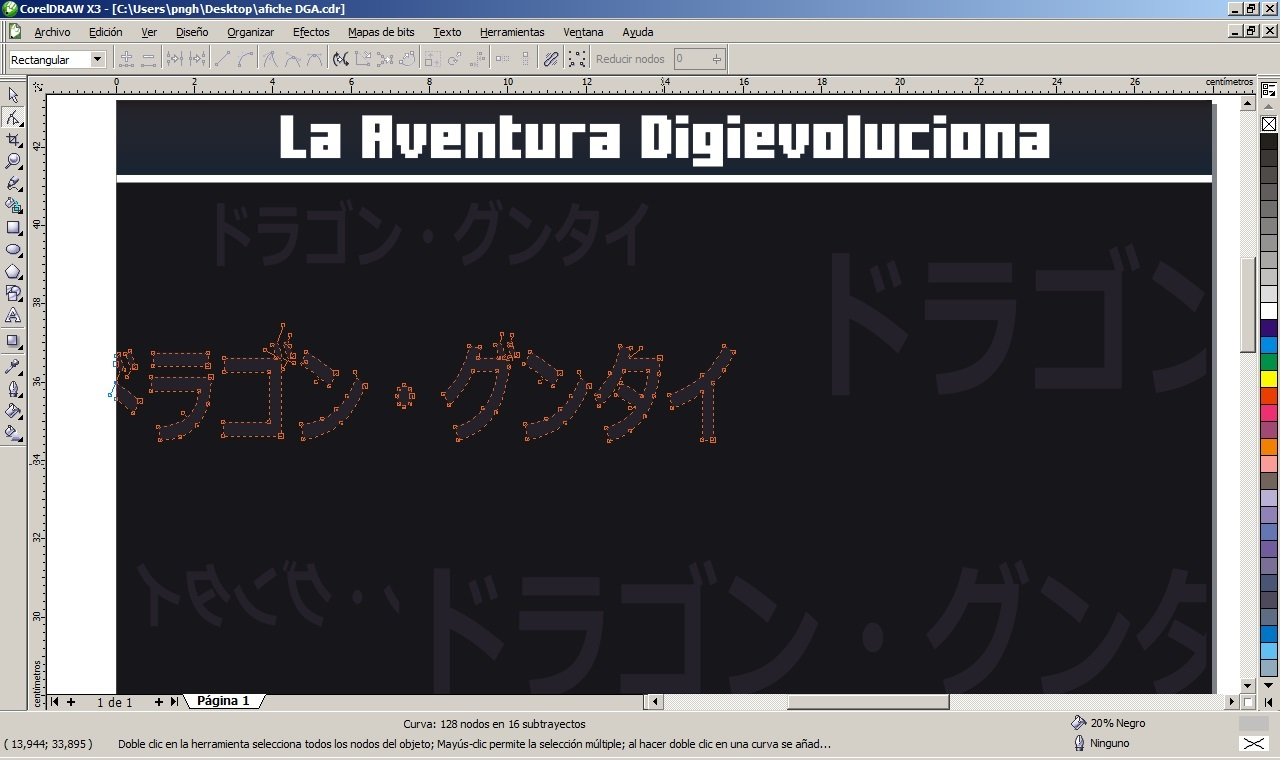Open the color palette flyout menu
Screen dimensions: 1281x760
point(1268,89)
